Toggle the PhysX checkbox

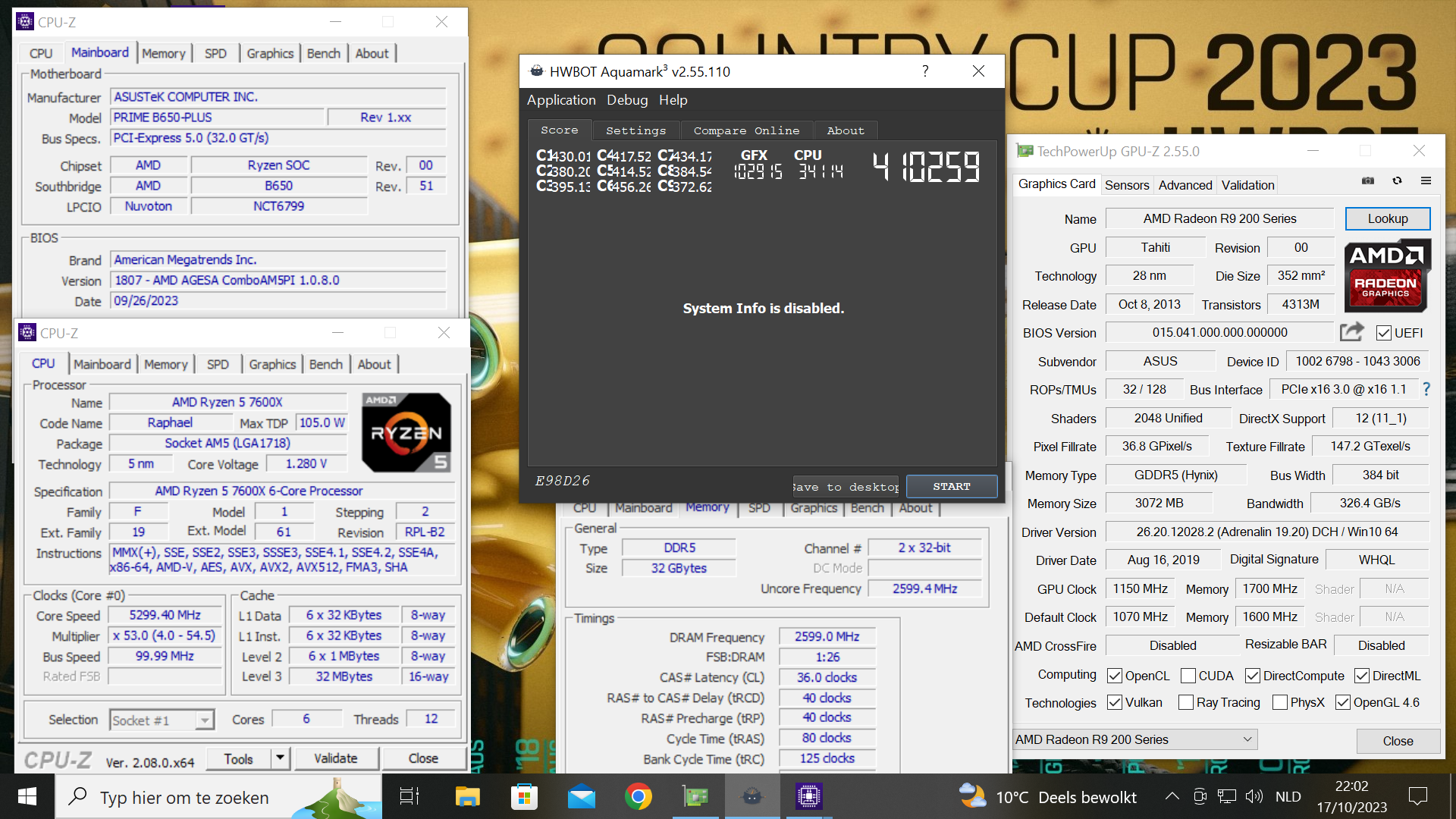coord(1280,702)
